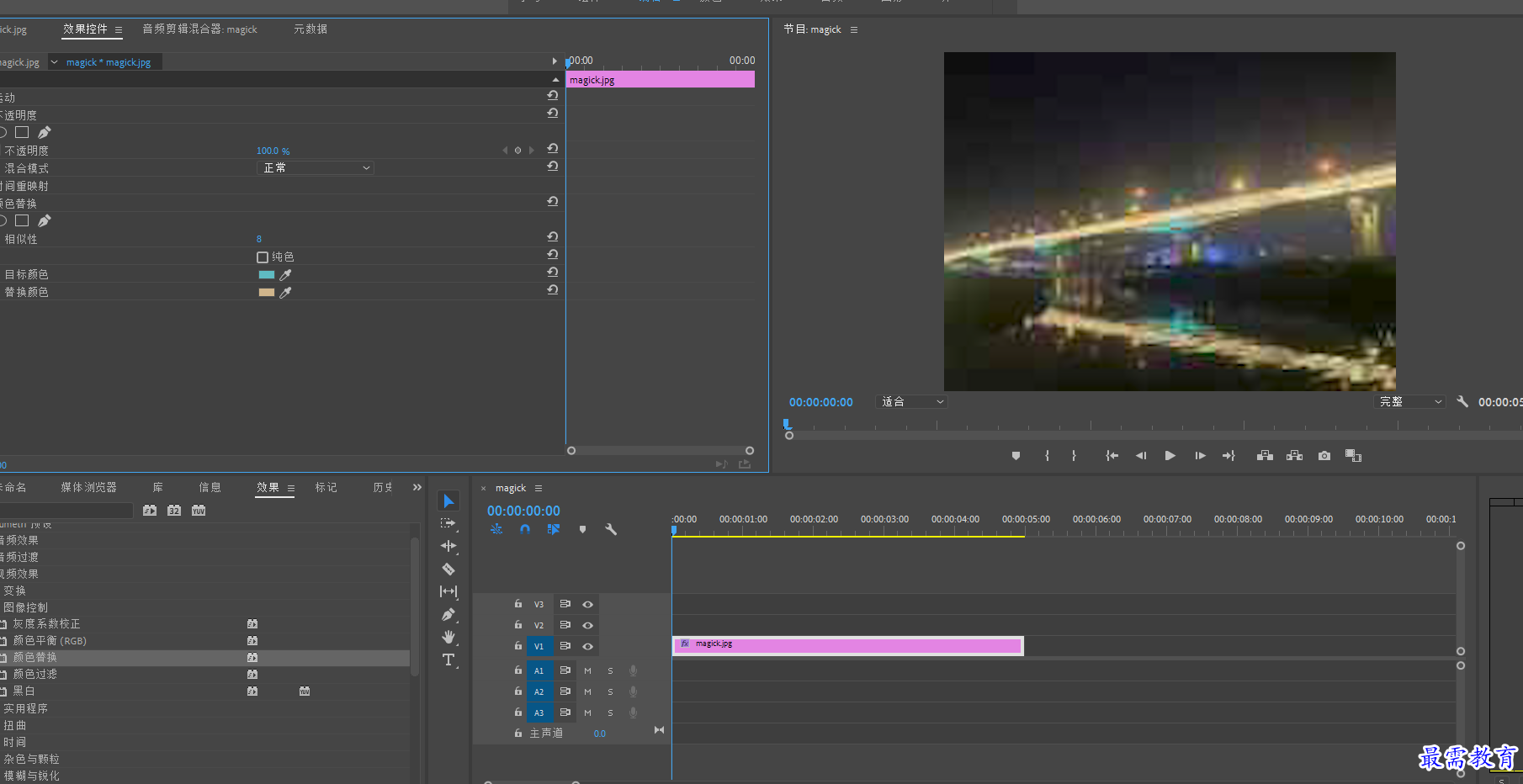
Task: Pick target color with eyedropper
Action: 285,275
